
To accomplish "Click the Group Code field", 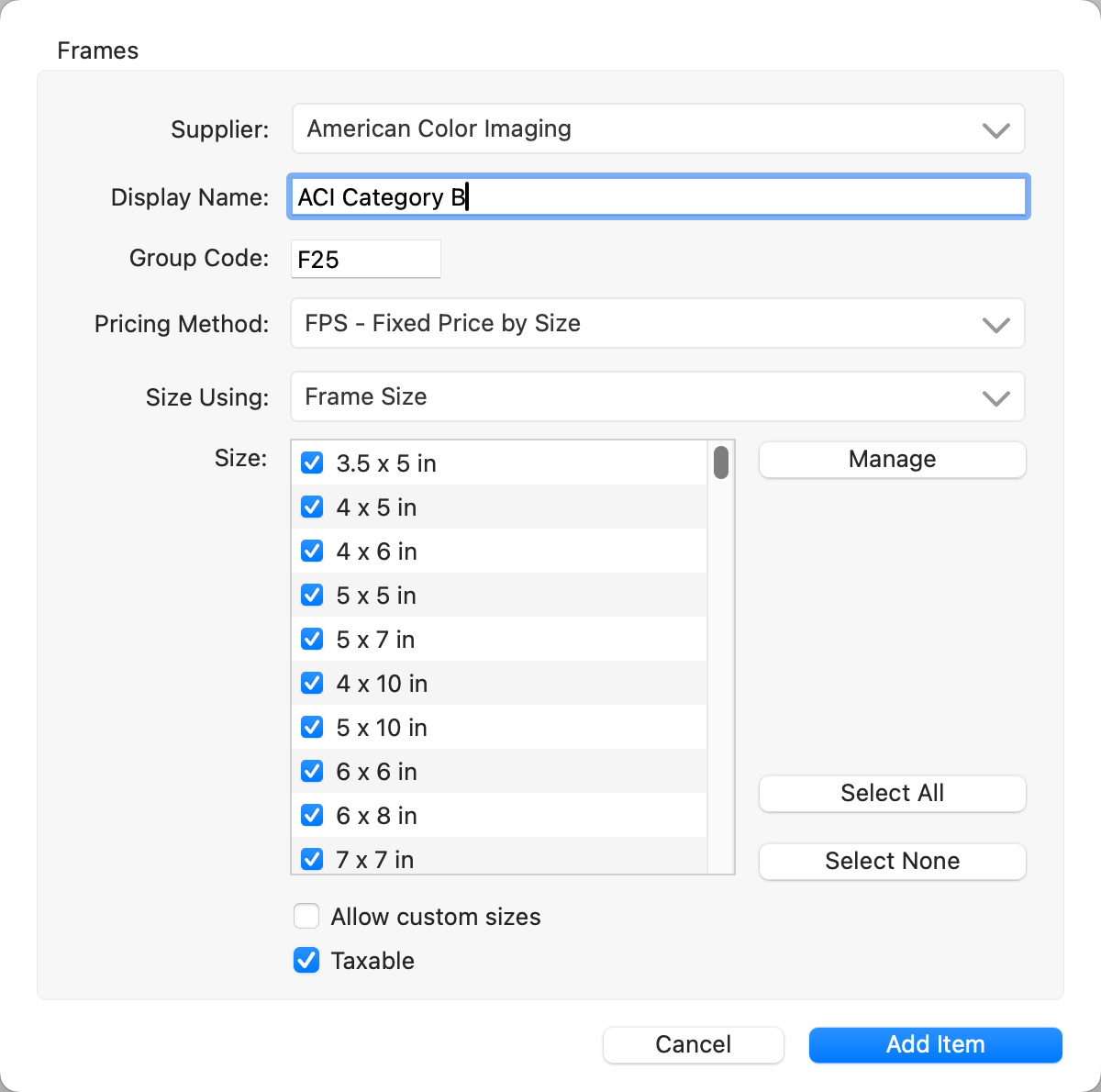I will coord(366,260).
